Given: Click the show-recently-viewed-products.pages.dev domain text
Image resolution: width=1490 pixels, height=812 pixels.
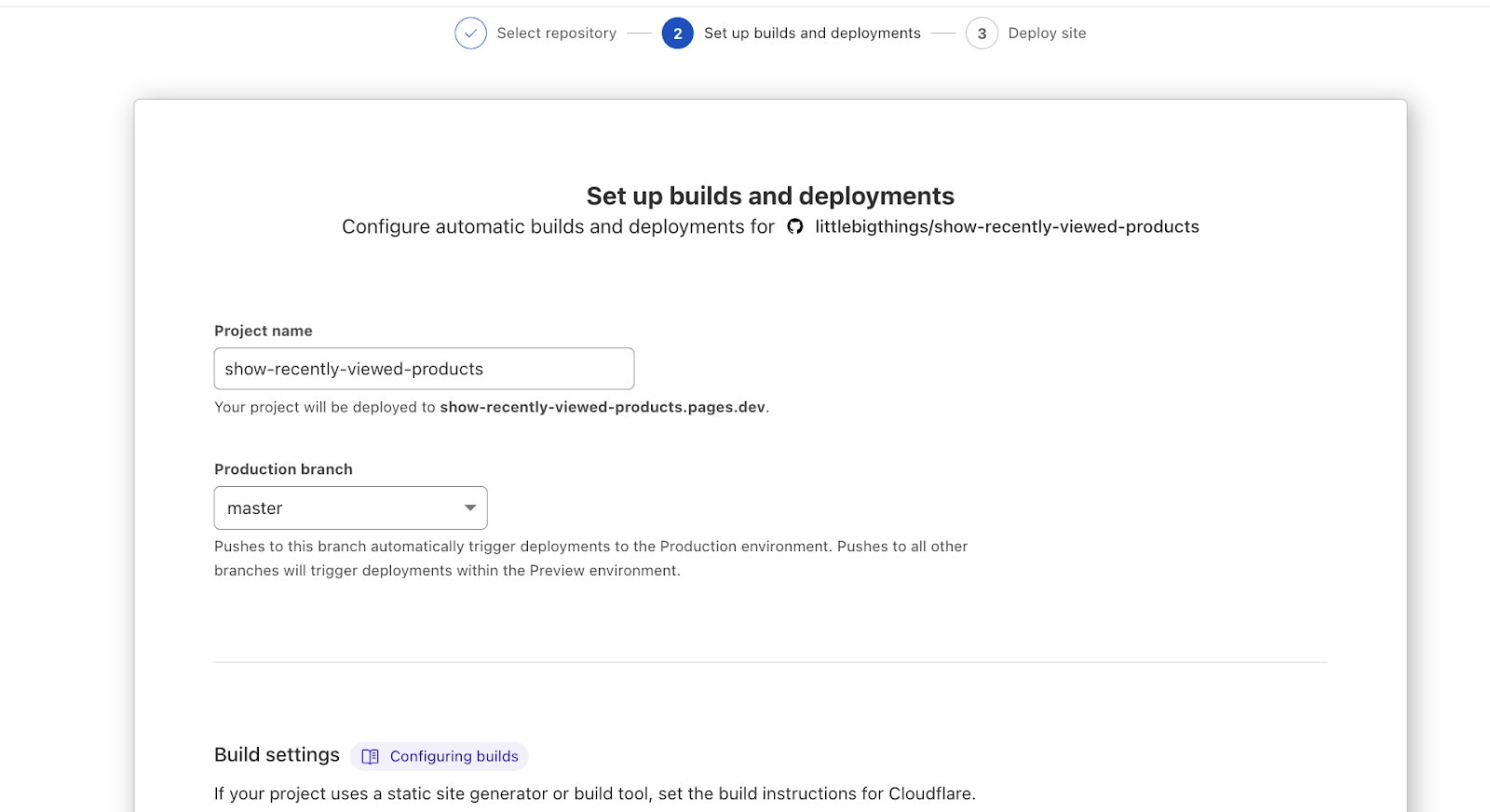Looking at the screenshot, I should 603,407.
